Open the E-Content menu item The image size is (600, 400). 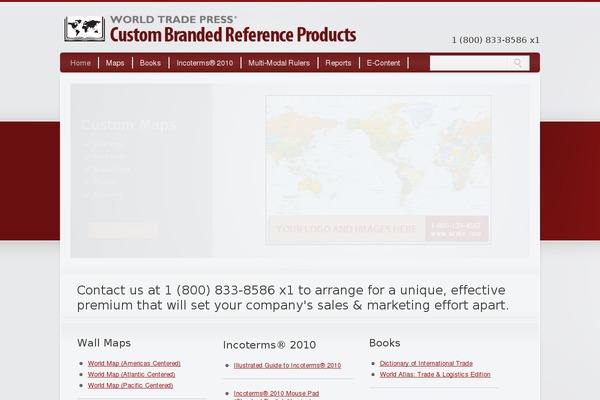(383, 63)
